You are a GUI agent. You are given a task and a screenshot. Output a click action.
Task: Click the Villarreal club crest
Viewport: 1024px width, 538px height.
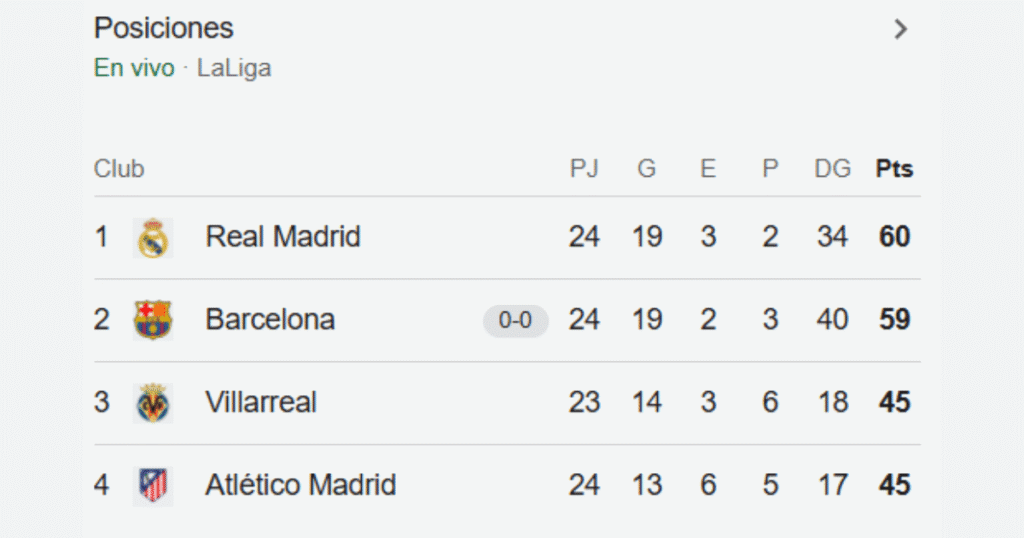[153, 403]
